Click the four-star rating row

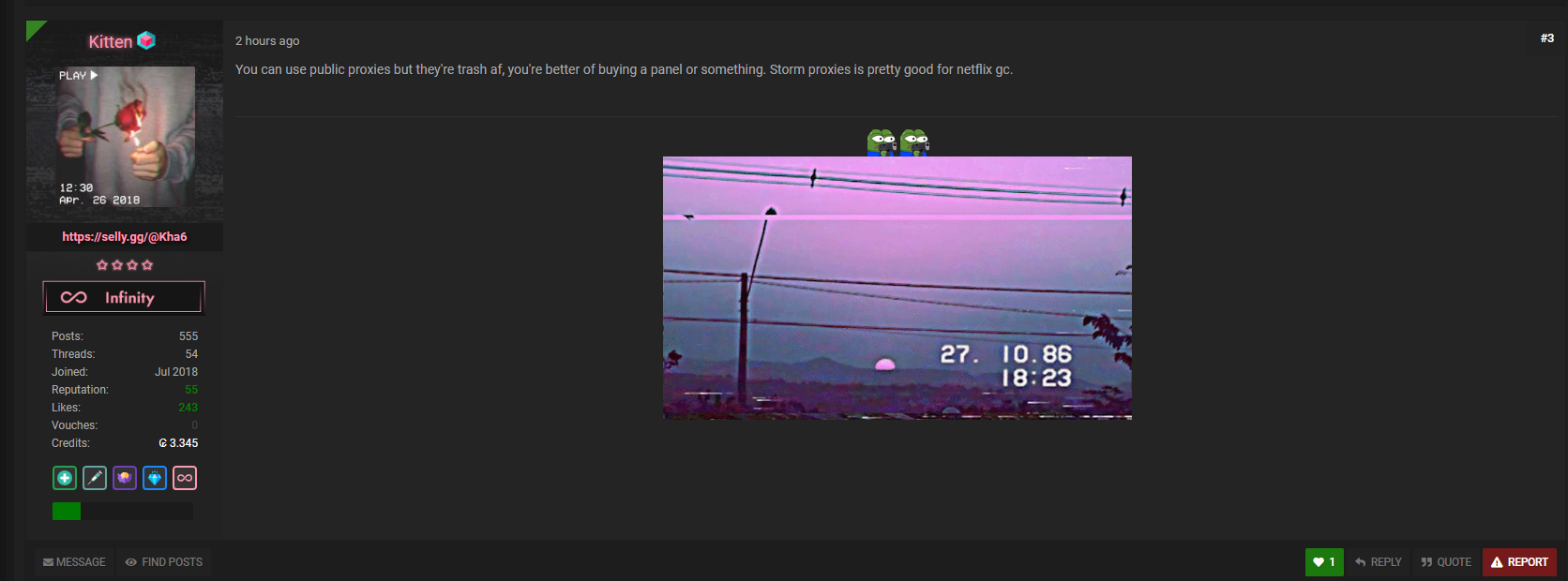click(125, 265)
